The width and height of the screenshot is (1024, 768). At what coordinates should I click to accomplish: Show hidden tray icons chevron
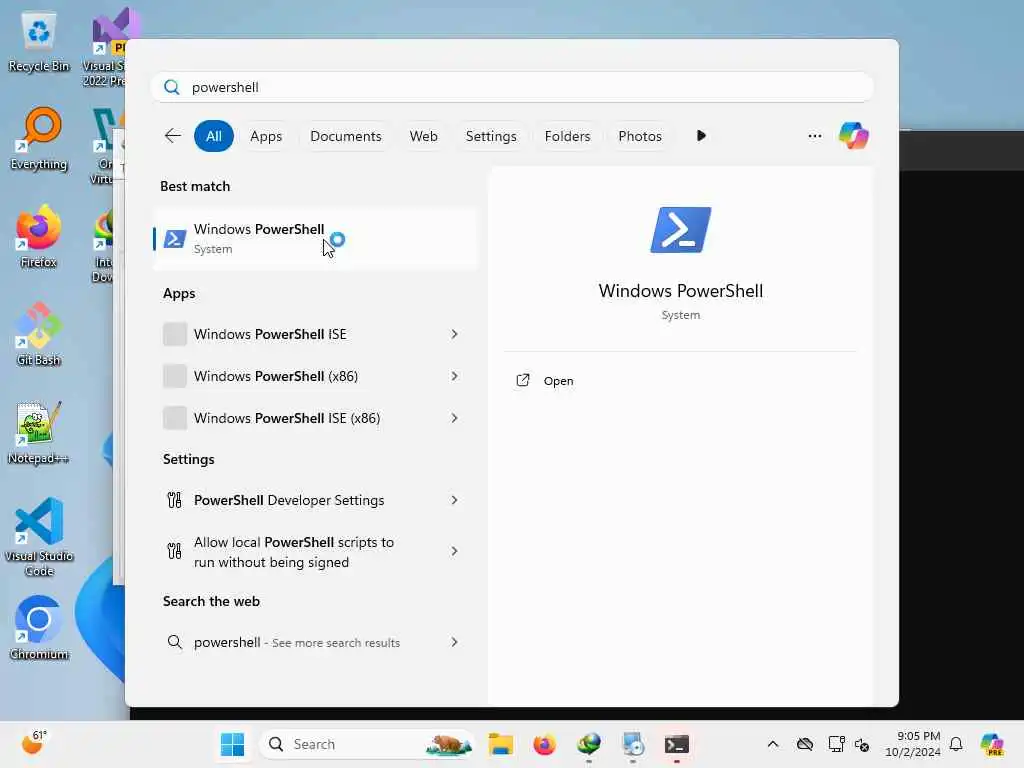(x=773, y=744)
